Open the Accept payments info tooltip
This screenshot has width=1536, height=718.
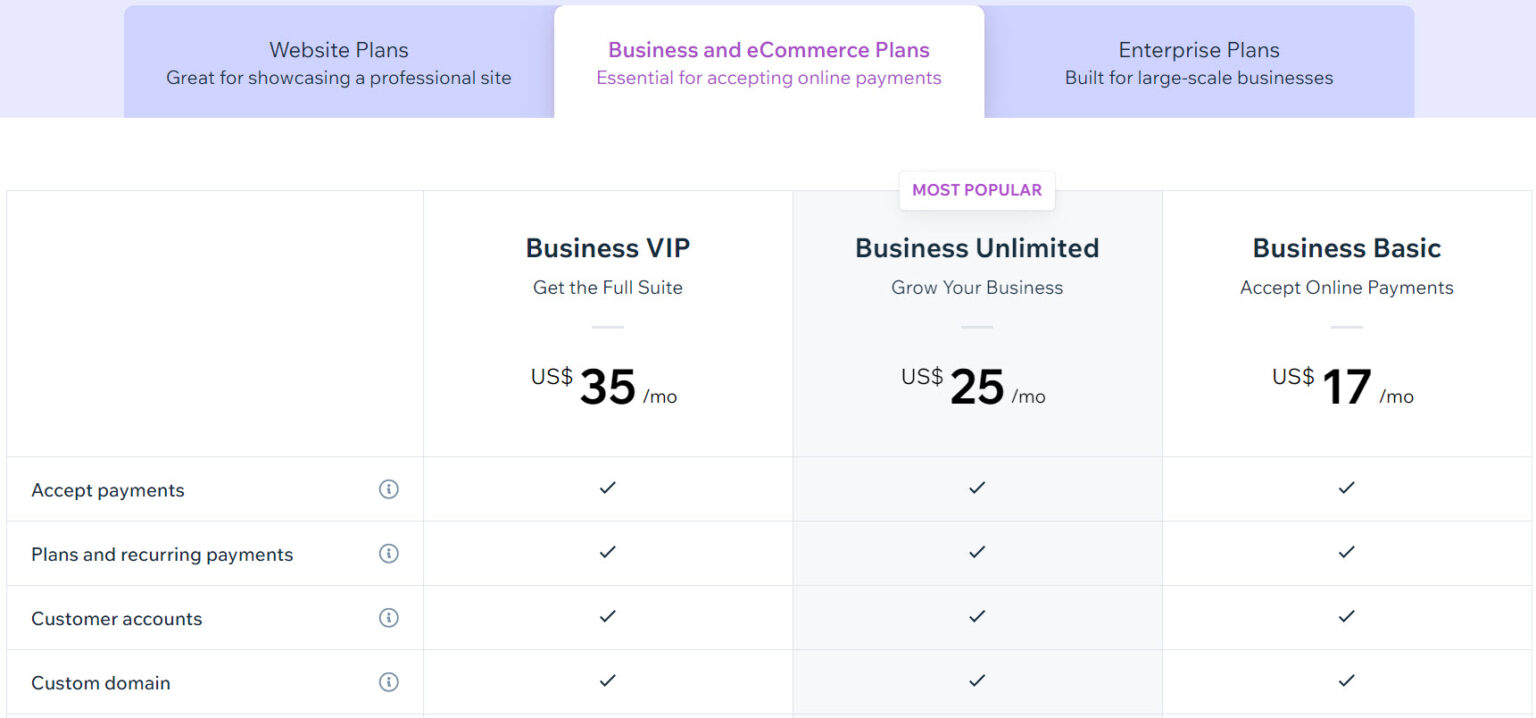click(x=389, y=489)
